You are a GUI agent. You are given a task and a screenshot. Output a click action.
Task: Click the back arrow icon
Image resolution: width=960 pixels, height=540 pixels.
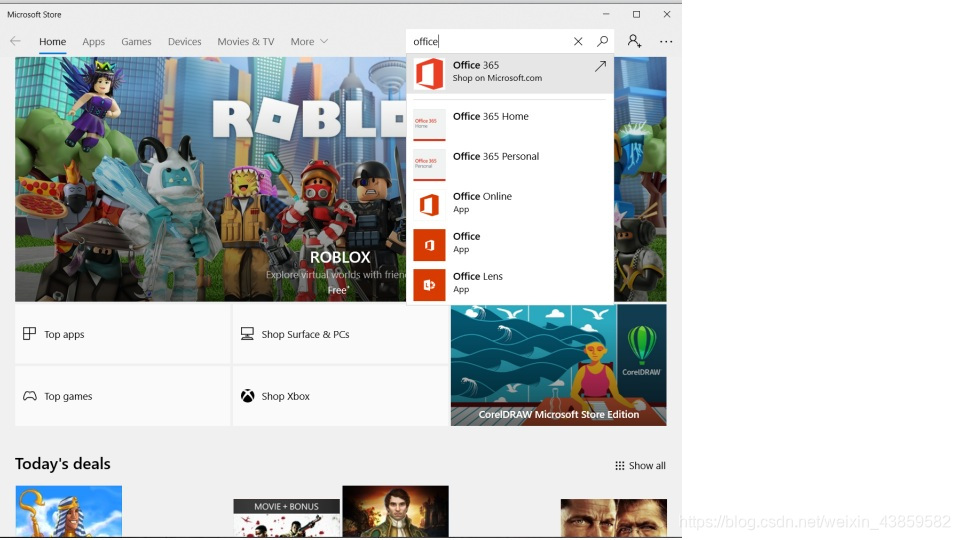[15, 41]
